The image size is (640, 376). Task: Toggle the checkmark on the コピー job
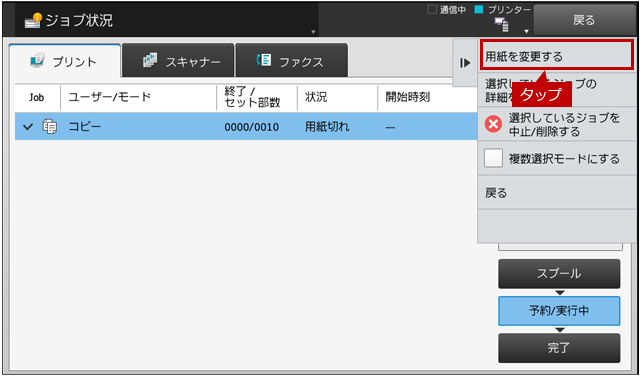[28, 127]
